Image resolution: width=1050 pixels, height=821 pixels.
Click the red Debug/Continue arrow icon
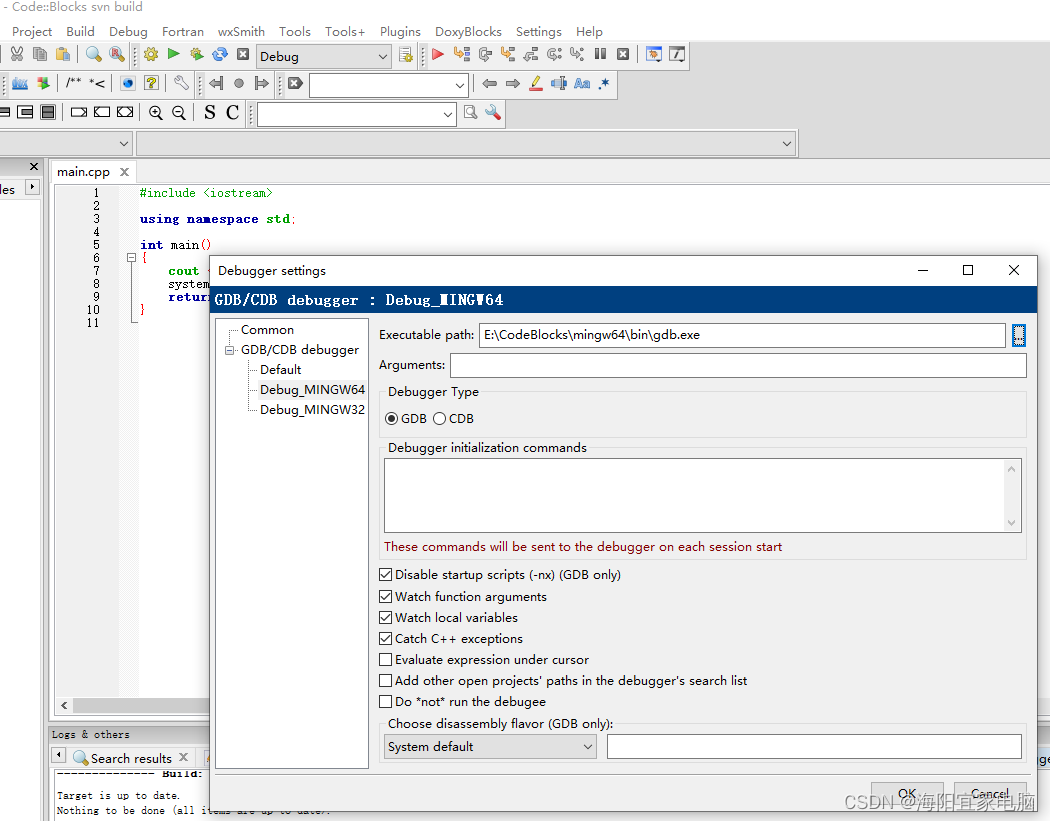[438, 54]
